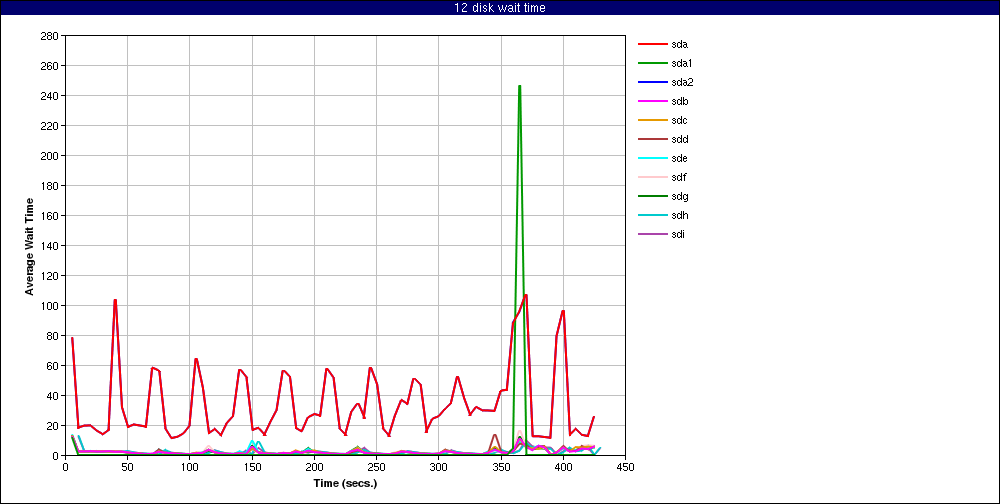The width and height of the screenshot is (1000, 504).
Task: Select the sdd legend label
Action: click(679, 140)
